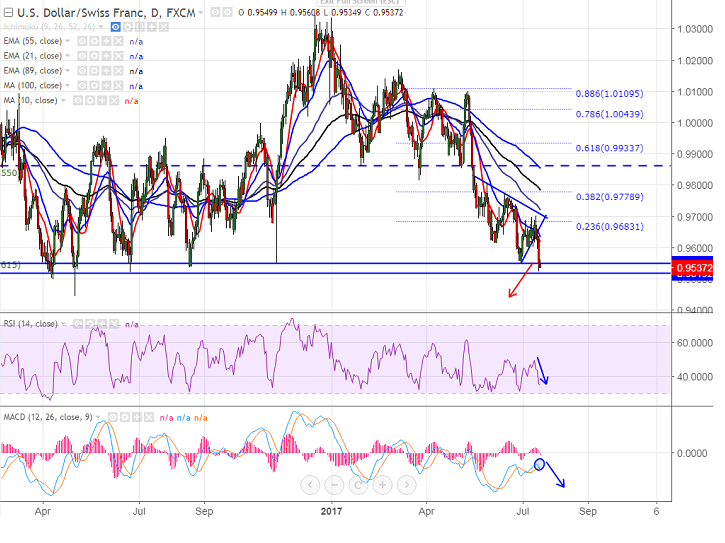Screen dimensions: 725x543
Task: Open EMA (89, close) dropdown arrow
Action: click(x=68, y=71)
